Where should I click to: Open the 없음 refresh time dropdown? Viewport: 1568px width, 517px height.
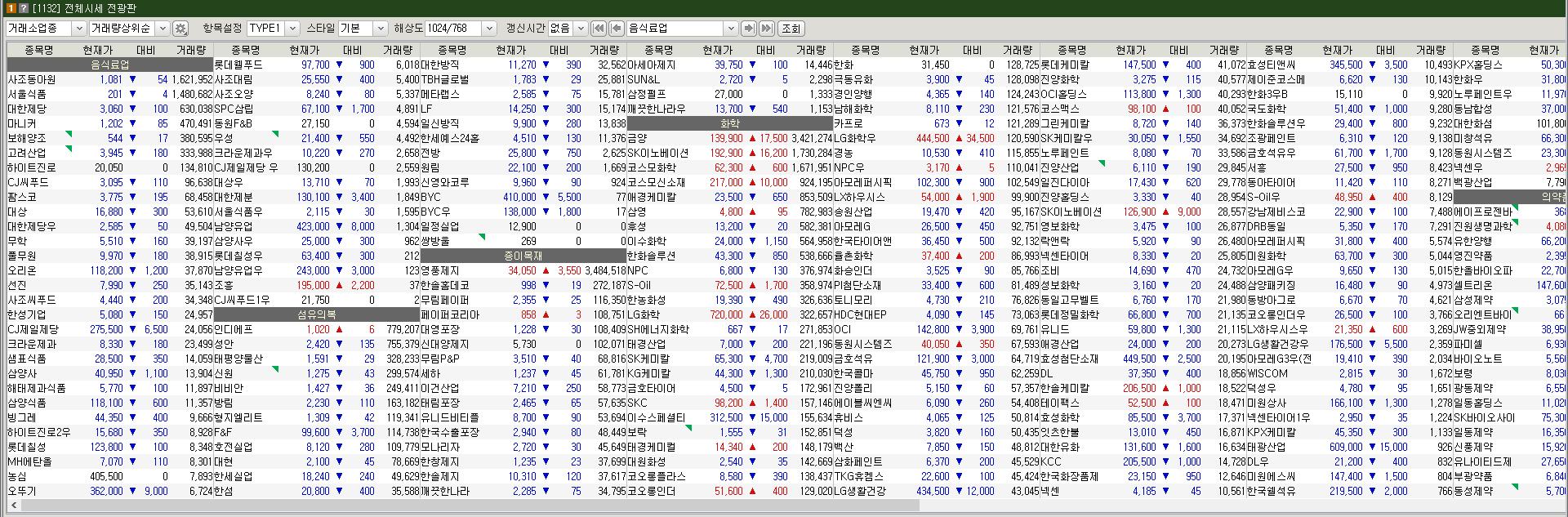tap(568, 29)
